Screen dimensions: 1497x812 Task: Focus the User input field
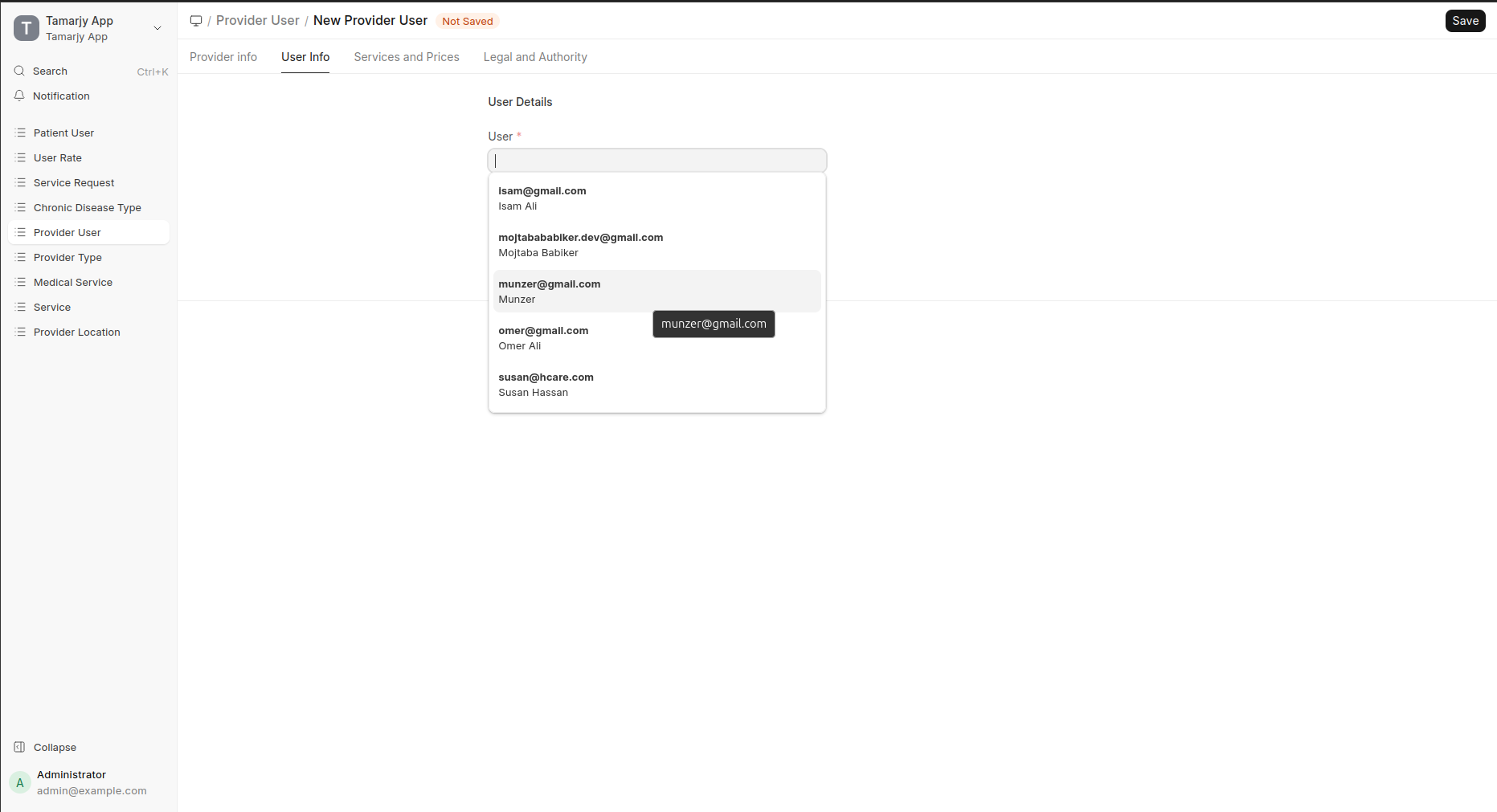pos(656,161)
